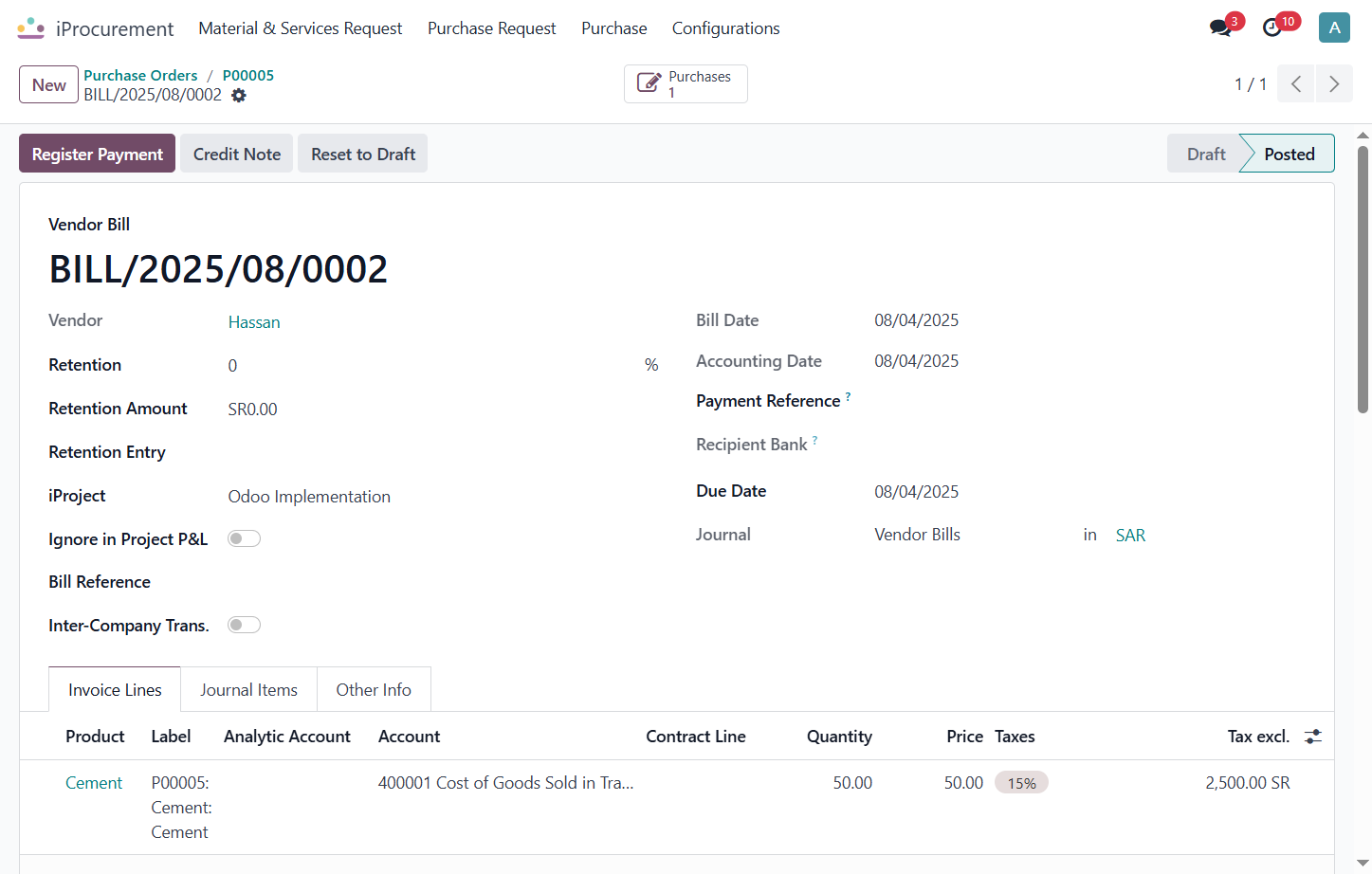Click Payment Reference help question mark
Image resolution: width=1372 pixels, height=874 pixels.
848,396
